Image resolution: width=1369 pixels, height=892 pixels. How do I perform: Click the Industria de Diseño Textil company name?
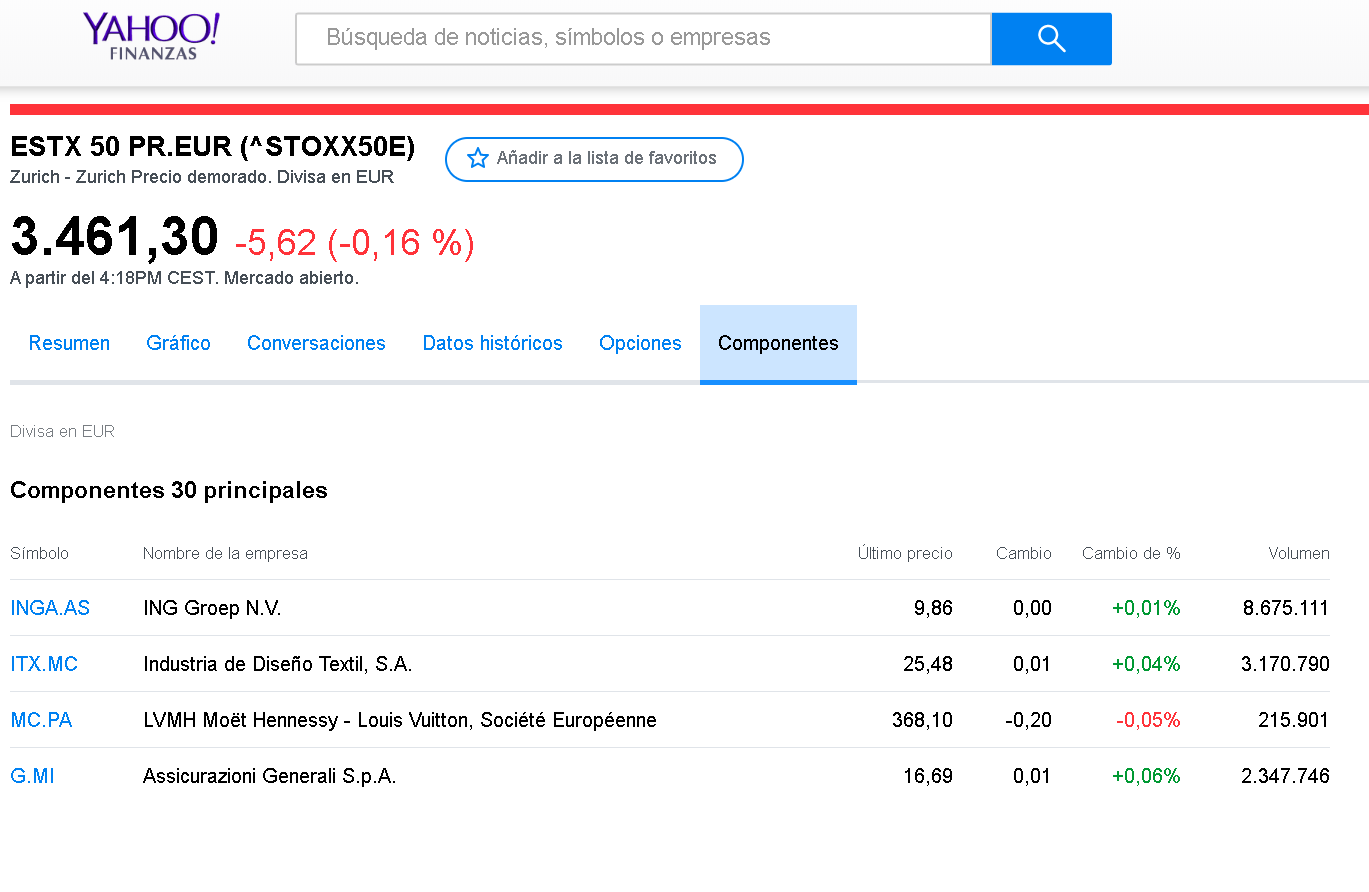[x=277, y=664]
